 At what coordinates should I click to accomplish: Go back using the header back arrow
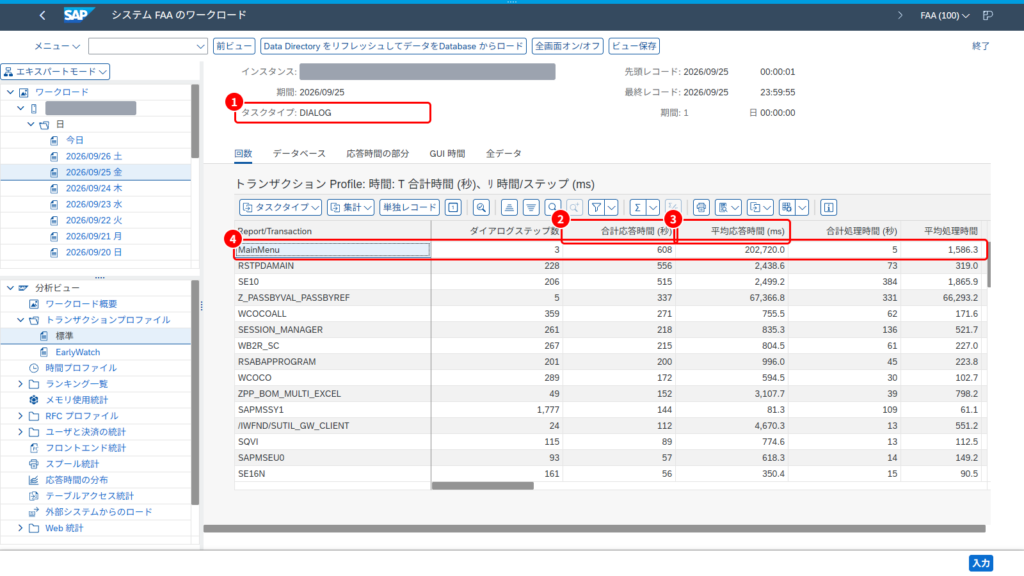click(42, 15)
